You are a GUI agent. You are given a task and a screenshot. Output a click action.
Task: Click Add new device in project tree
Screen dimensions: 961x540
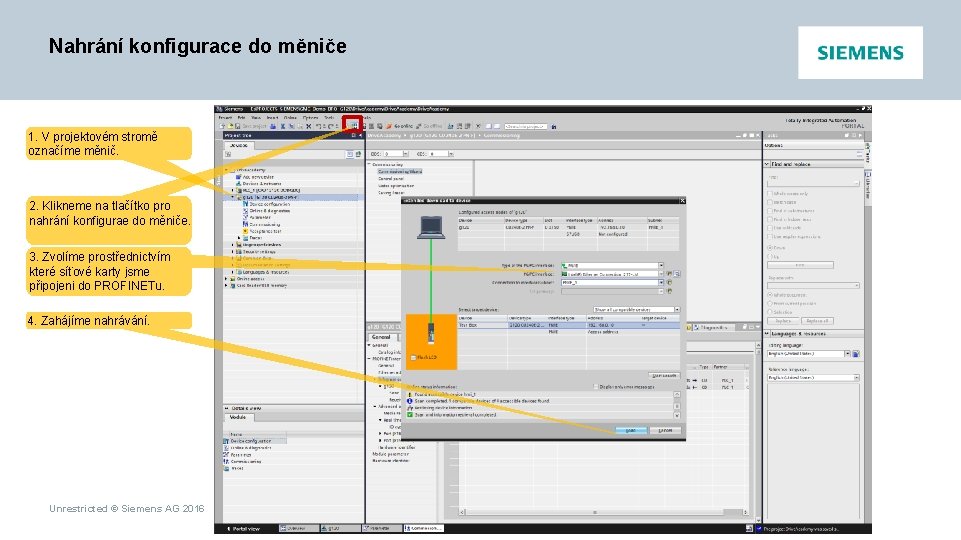(x=258, y=177)
